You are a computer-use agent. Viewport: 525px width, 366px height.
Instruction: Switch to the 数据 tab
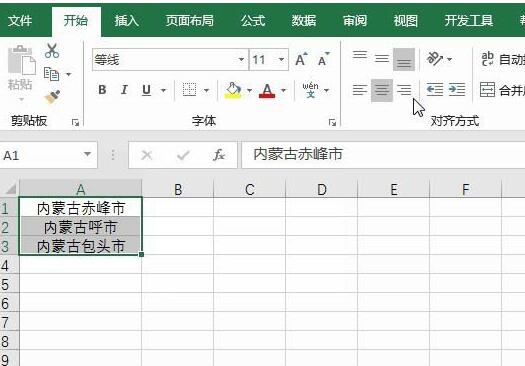coord(304,21)
